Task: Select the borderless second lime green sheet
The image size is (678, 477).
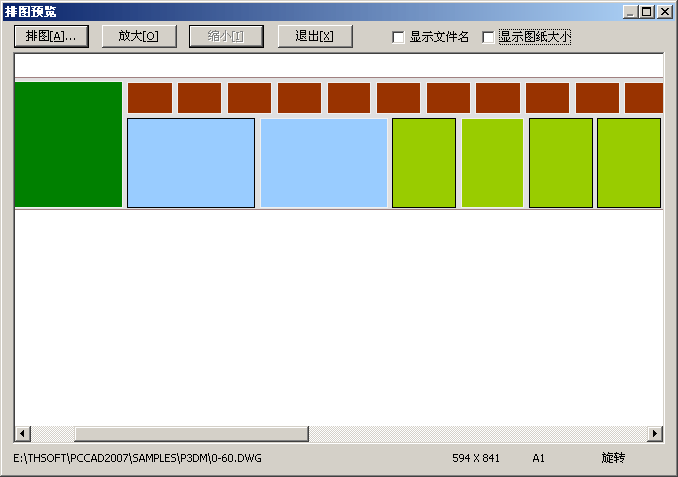Action: click(492, 163)
